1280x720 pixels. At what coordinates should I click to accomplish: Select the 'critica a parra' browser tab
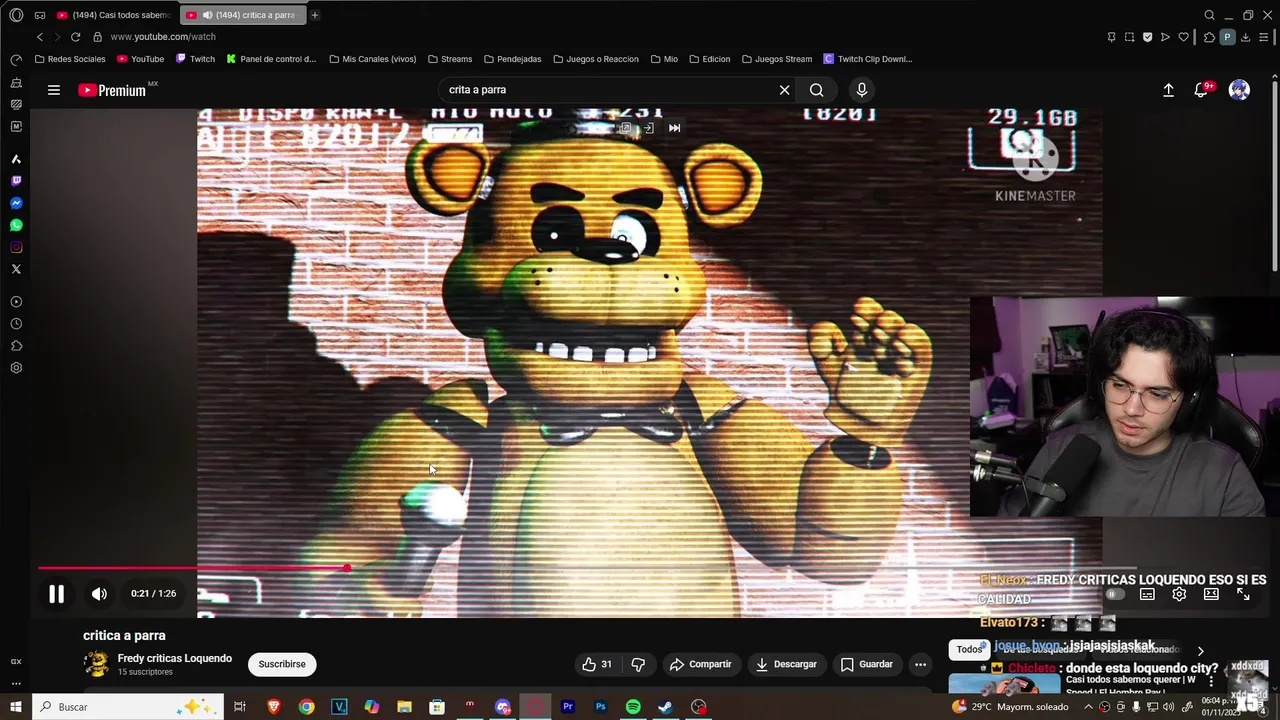point(243,15)
